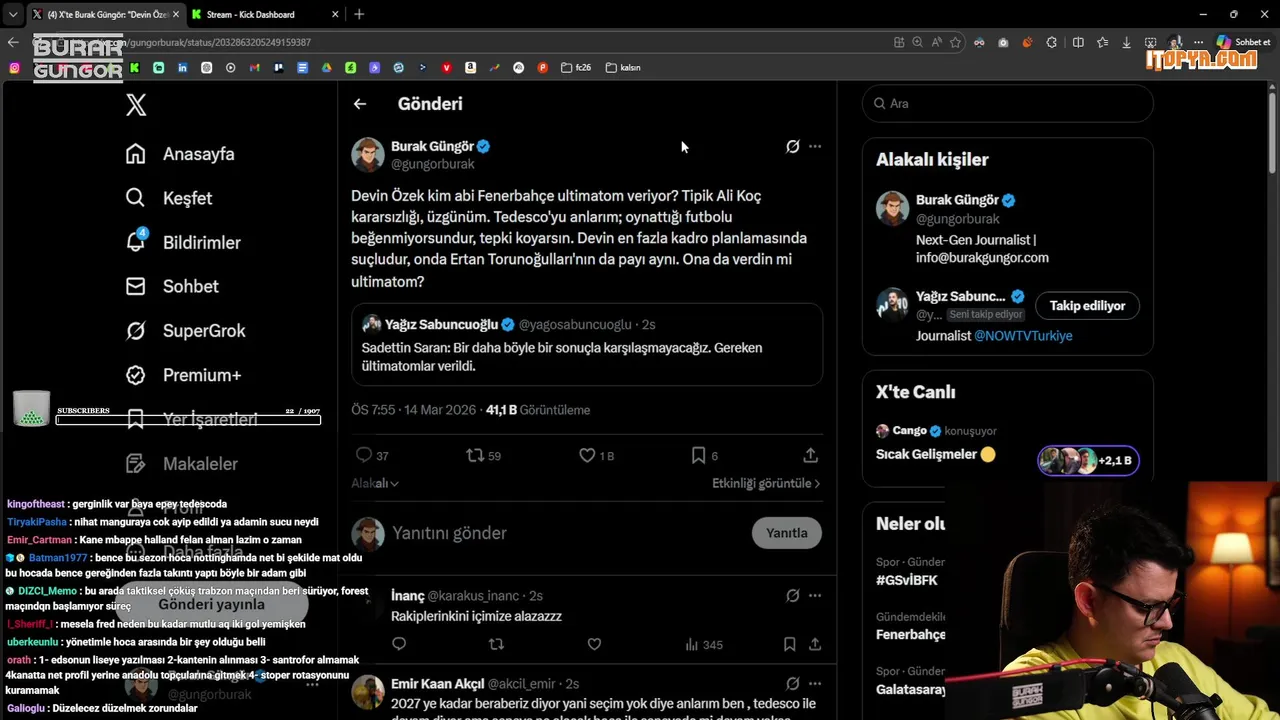This screenshot has width=1280, height=720.
Task: Click the X logo in the sidebar
Action: (136, 104)
